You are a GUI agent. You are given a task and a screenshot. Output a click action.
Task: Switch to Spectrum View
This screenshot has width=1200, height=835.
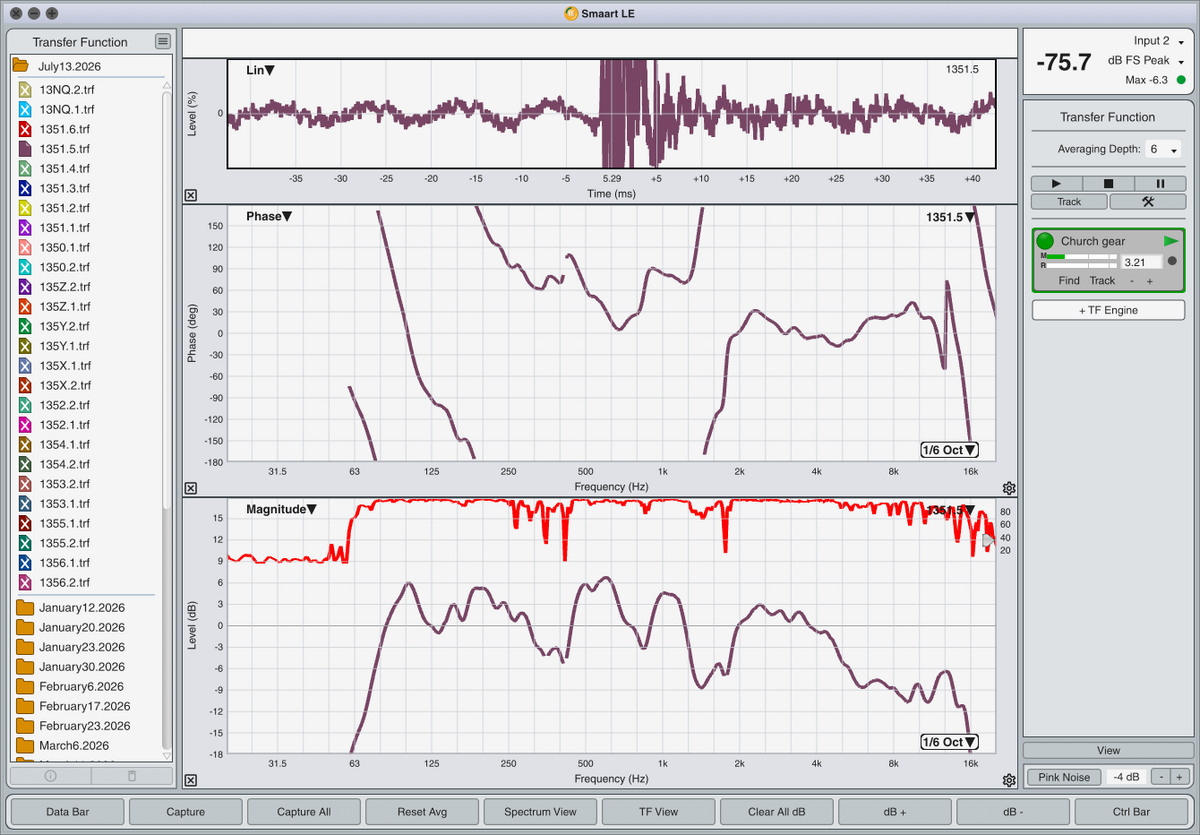(x=540, y=812)
